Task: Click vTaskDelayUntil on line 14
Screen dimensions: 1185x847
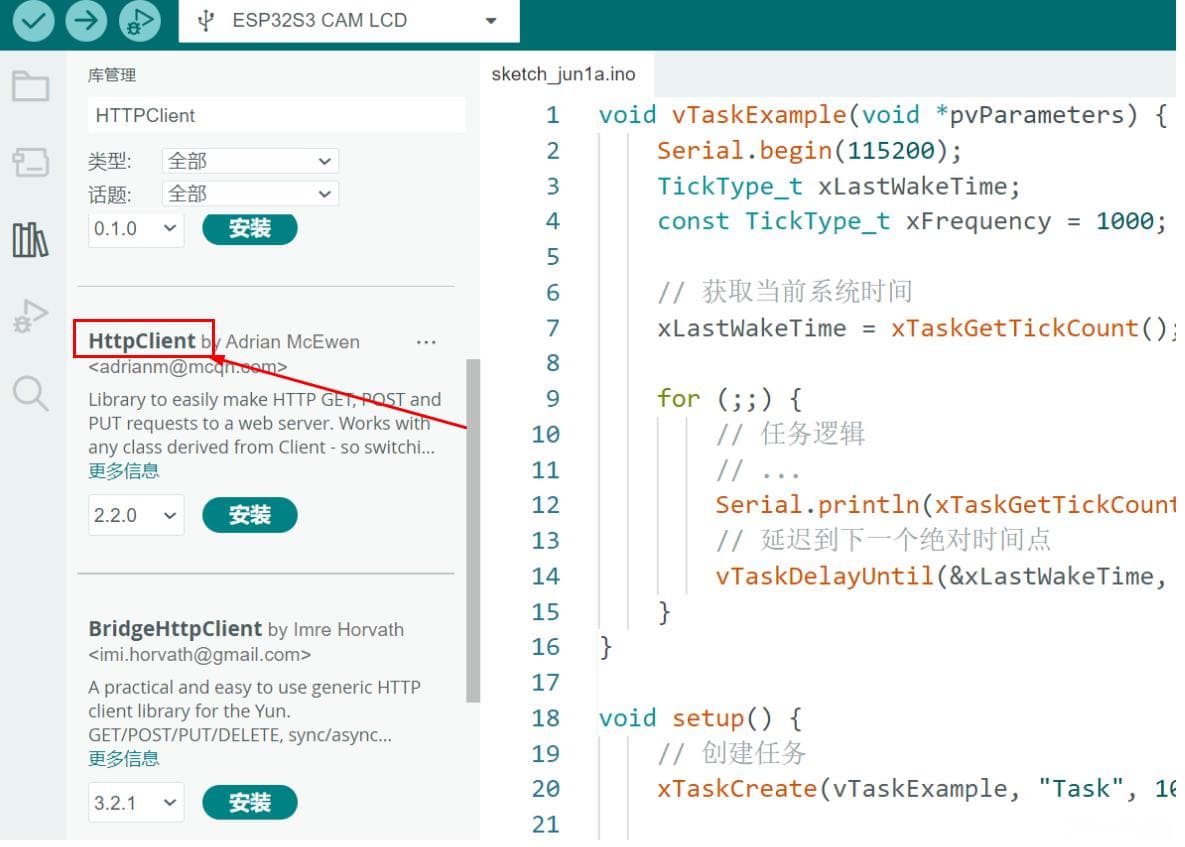Action: (825, 576)
